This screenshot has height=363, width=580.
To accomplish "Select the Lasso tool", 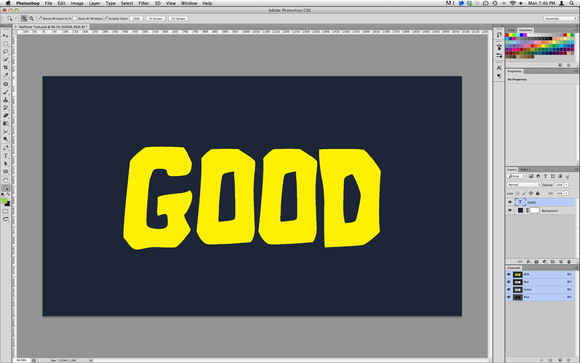I will 6,51.
